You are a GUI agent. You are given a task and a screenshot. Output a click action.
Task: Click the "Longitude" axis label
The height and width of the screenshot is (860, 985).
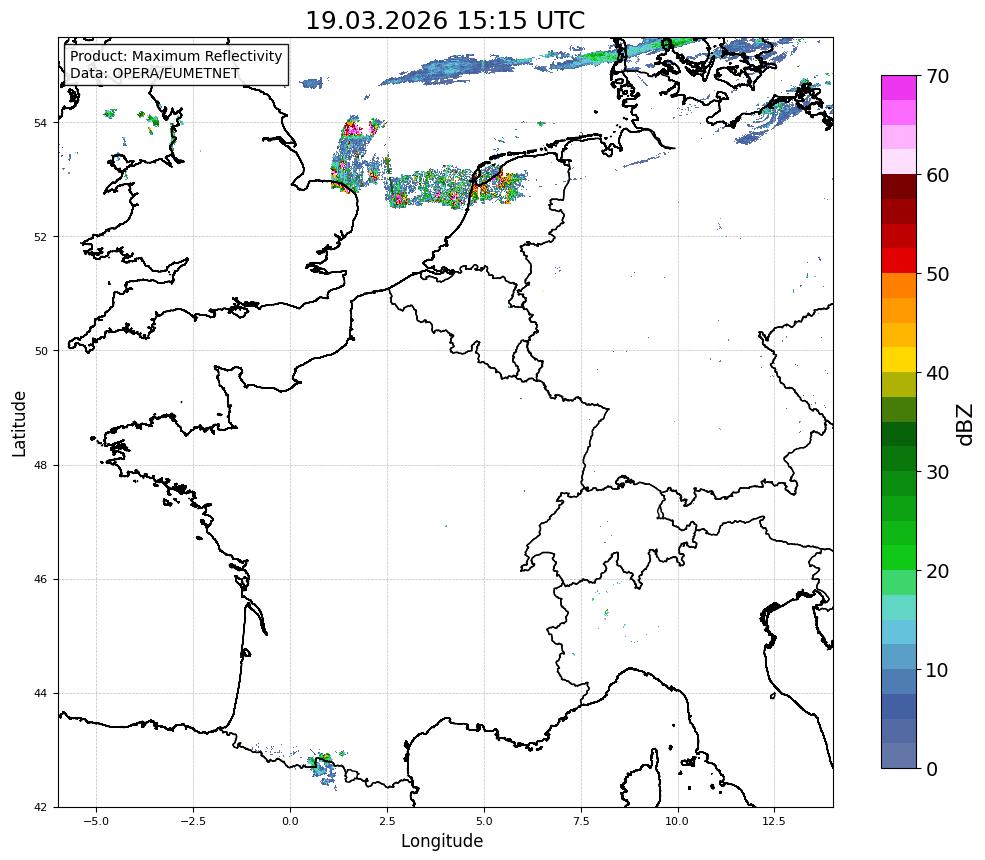pyautogui.click(x=442, y=841)
